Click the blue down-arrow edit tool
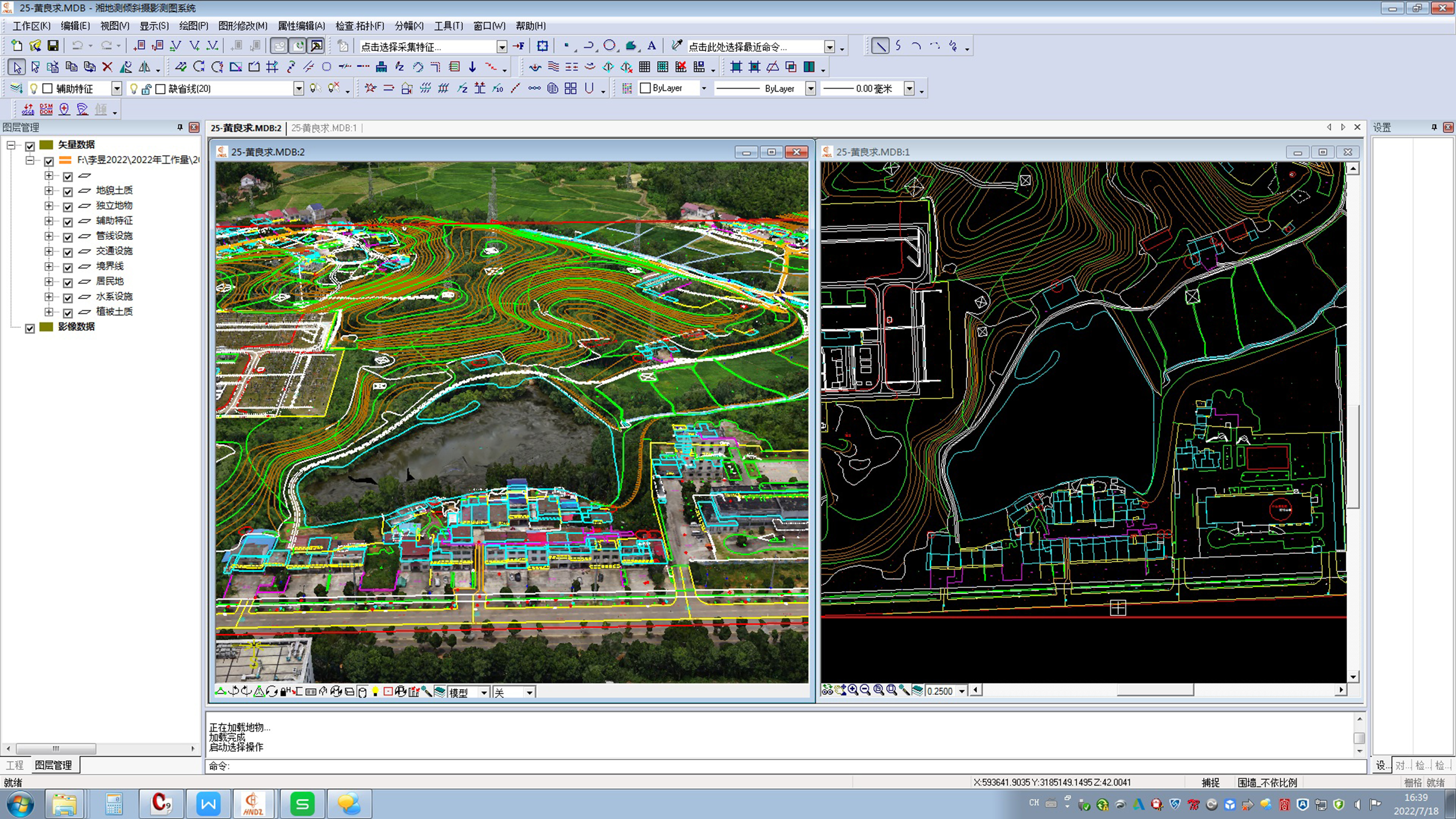 (x=472, y=67)
